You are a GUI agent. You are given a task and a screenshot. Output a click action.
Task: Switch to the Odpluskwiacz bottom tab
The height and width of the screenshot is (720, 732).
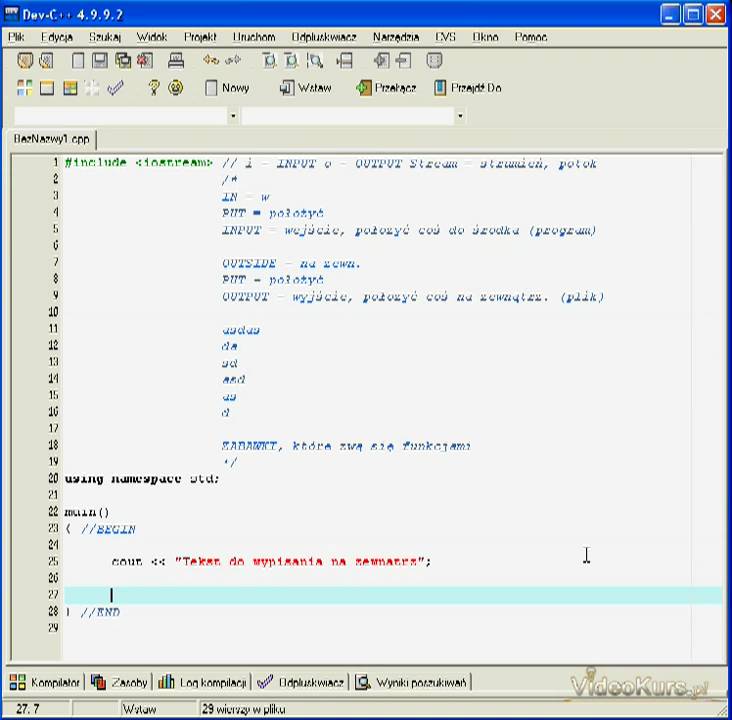301,682
